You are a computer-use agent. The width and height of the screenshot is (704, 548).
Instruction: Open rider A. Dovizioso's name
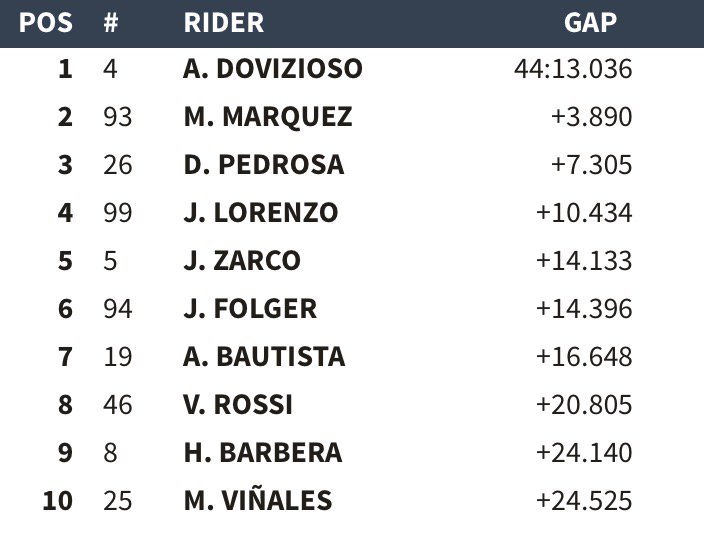(x=273, y=69)
